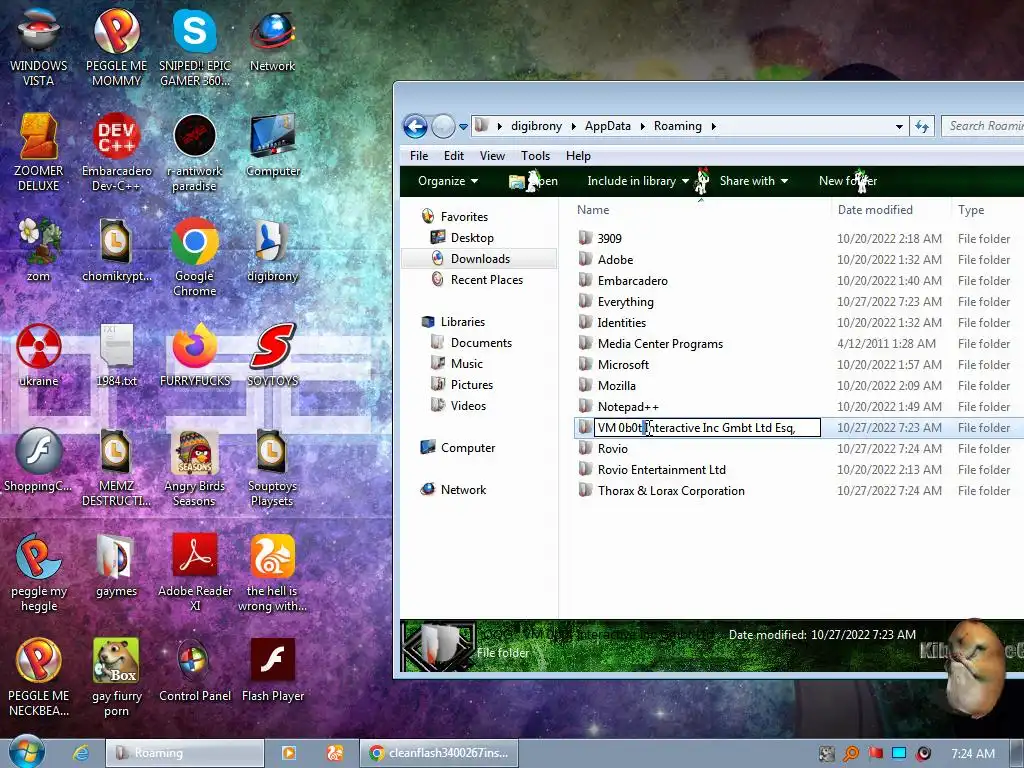Open Internet Explorer from taskbar
1024x768 pixels.
pos(80,753)
